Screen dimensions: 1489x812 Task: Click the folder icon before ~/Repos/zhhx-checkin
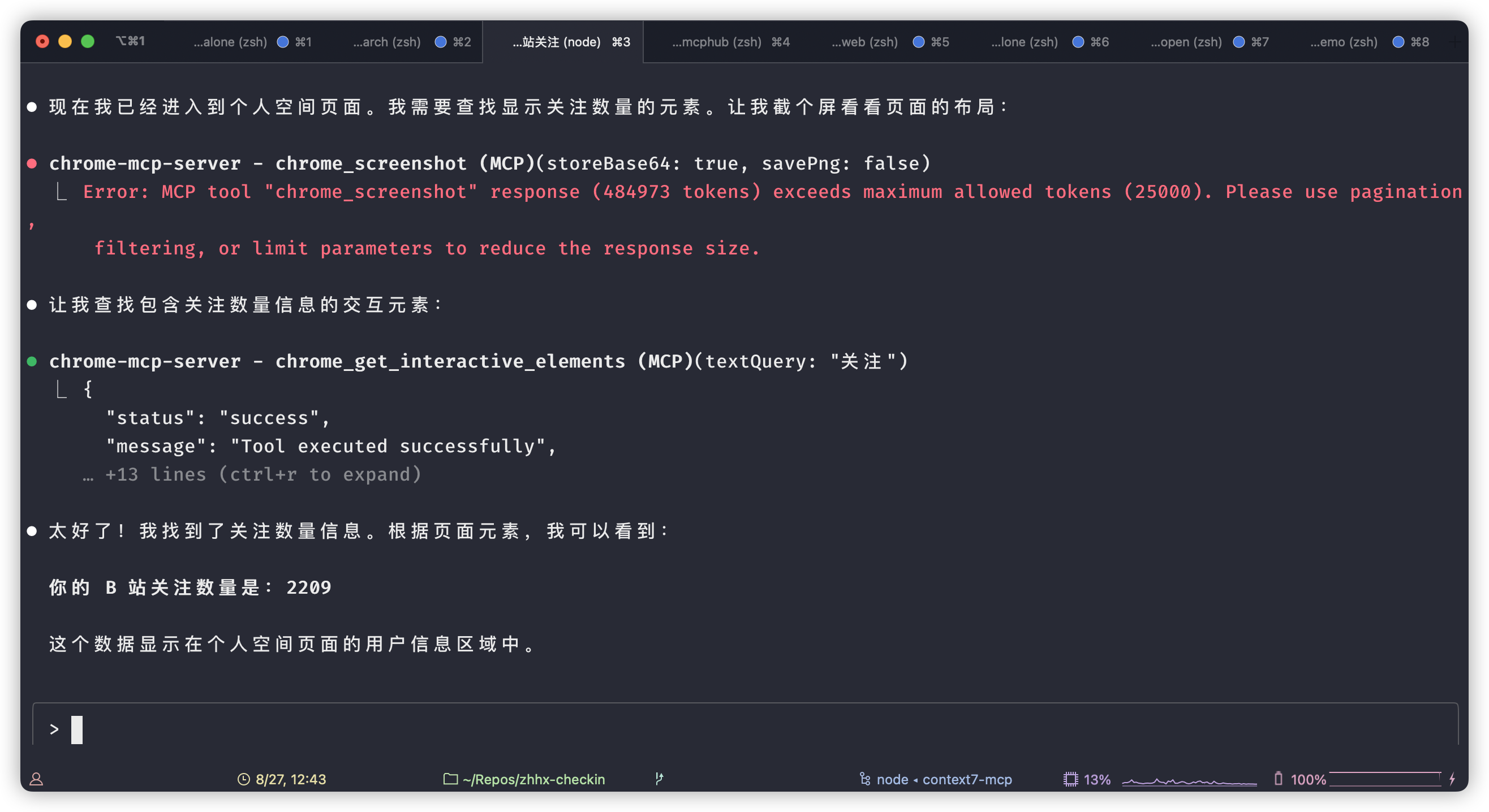(450, 779)
